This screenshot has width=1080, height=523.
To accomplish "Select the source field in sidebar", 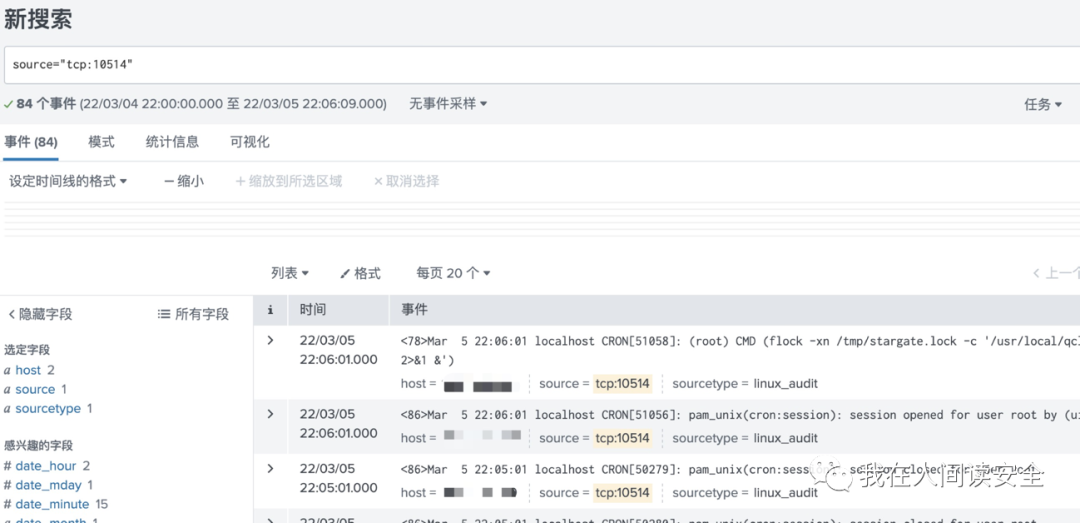I will (35, 390).
